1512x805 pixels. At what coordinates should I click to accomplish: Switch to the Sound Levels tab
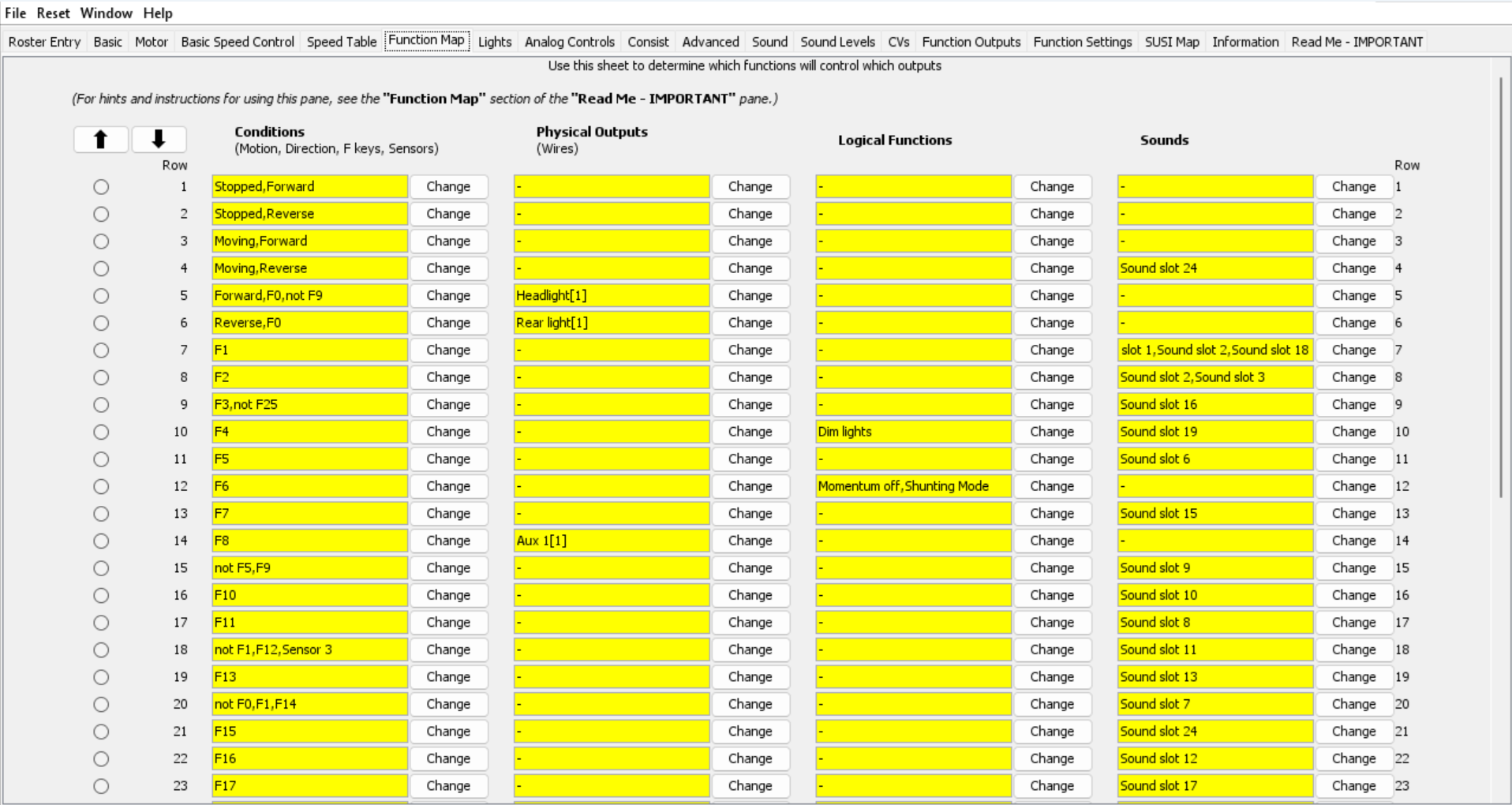coord(837,42)
